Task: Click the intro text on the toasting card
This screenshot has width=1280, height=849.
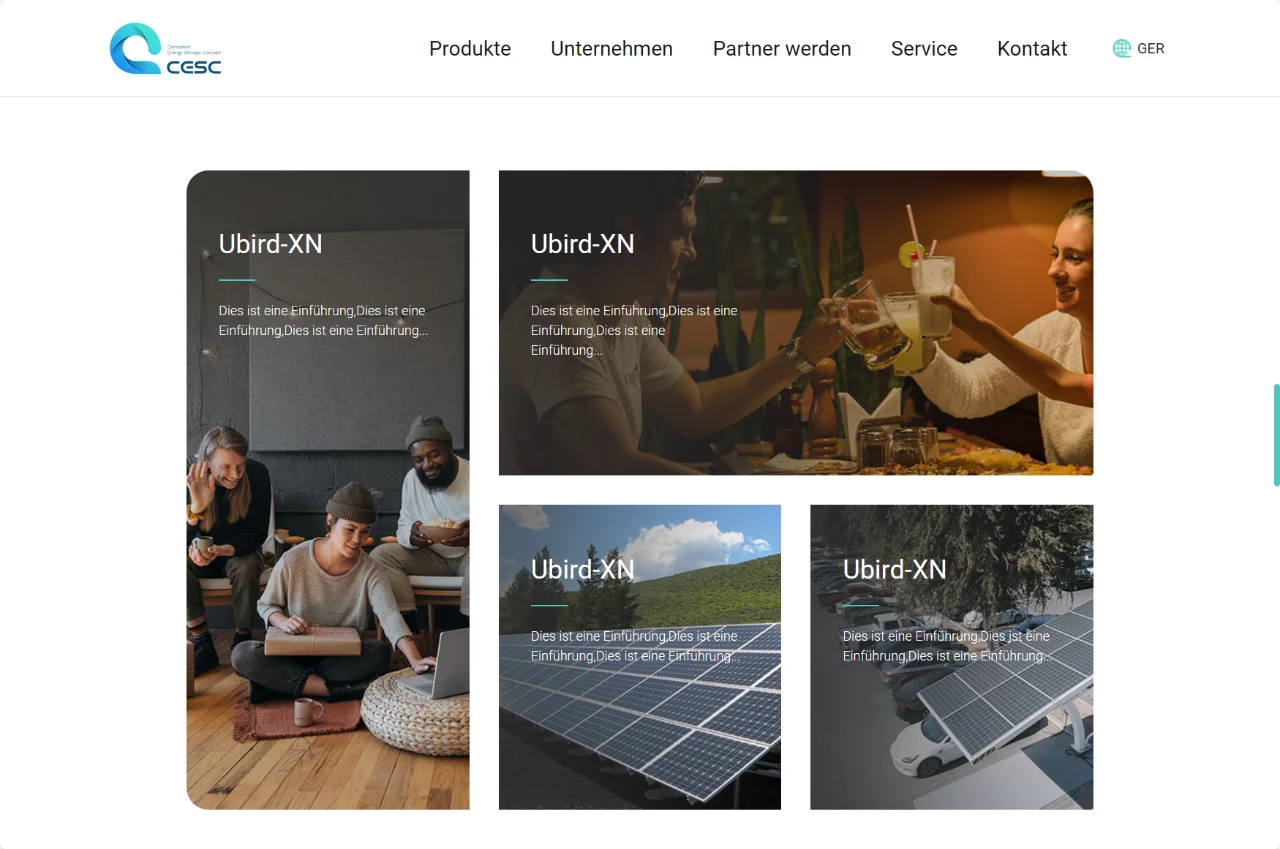Action: pos(634,330)
